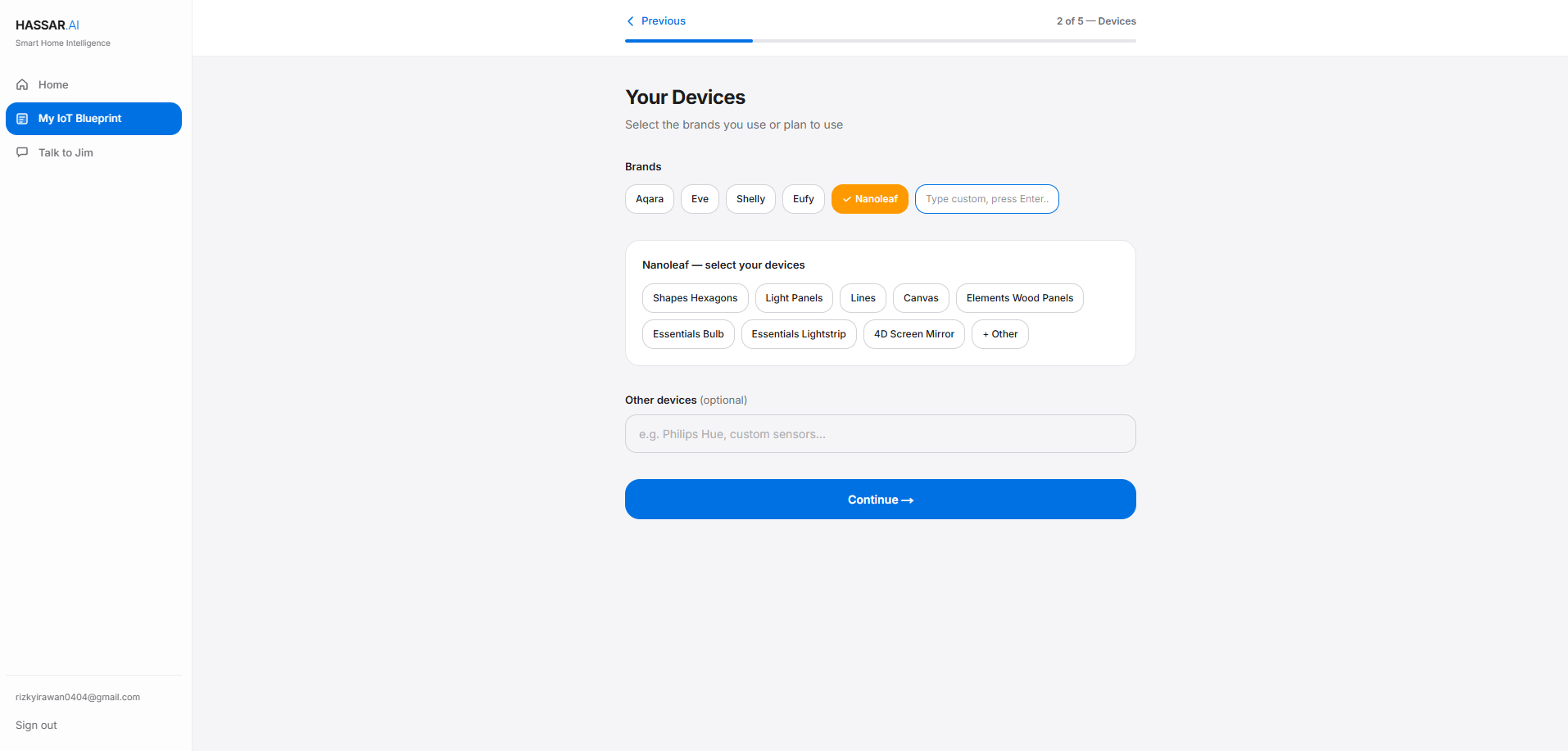Click the 'Other devices (optional)' label
The width and height of the screenshot is (1568, 751).
tap(686, 400)
